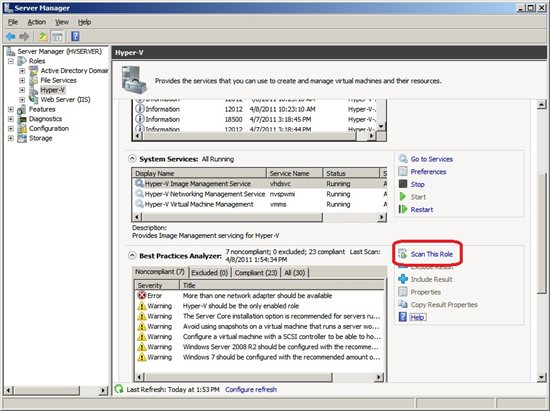Screen dimensions: 550x411
Task: Click the black Stop service icon
Action: (403, 184)
